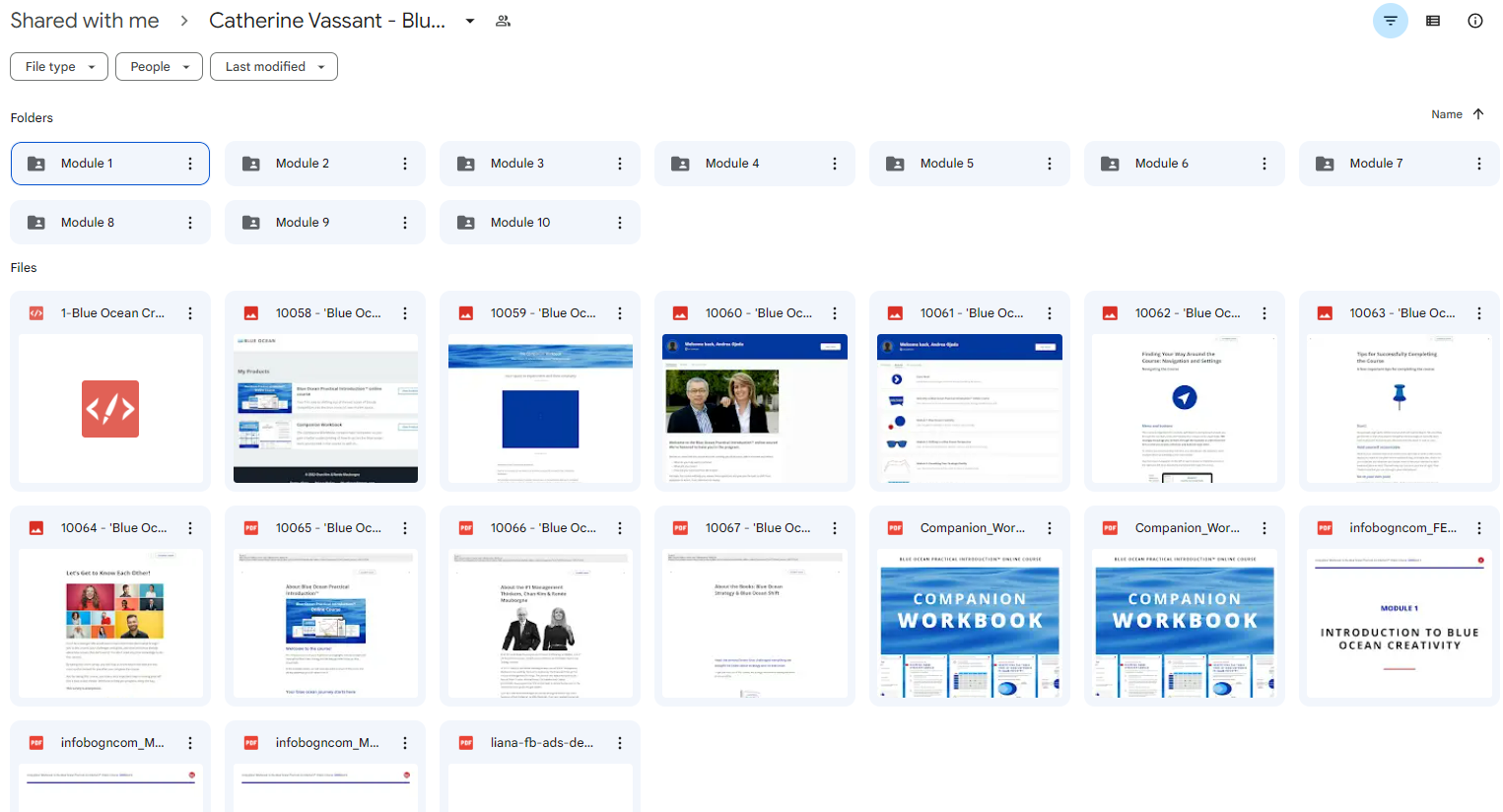Open more actions for Module 9
This screenshot has height=812, width=1503.
[x=405, y=223]
